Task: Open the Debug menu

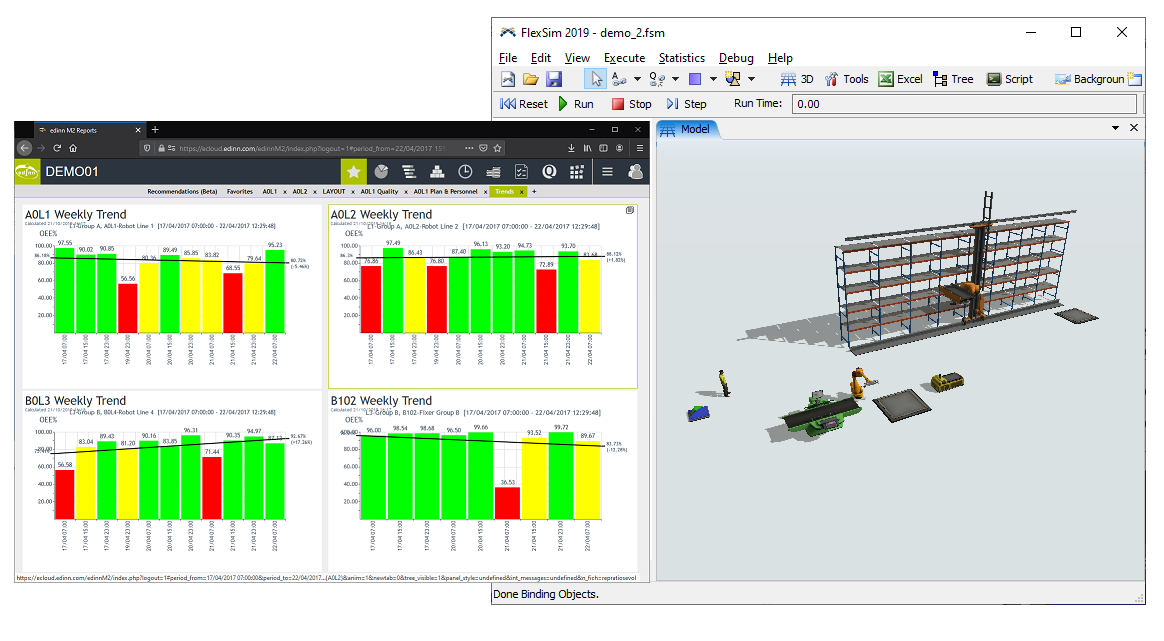Action: pos(736,58)
